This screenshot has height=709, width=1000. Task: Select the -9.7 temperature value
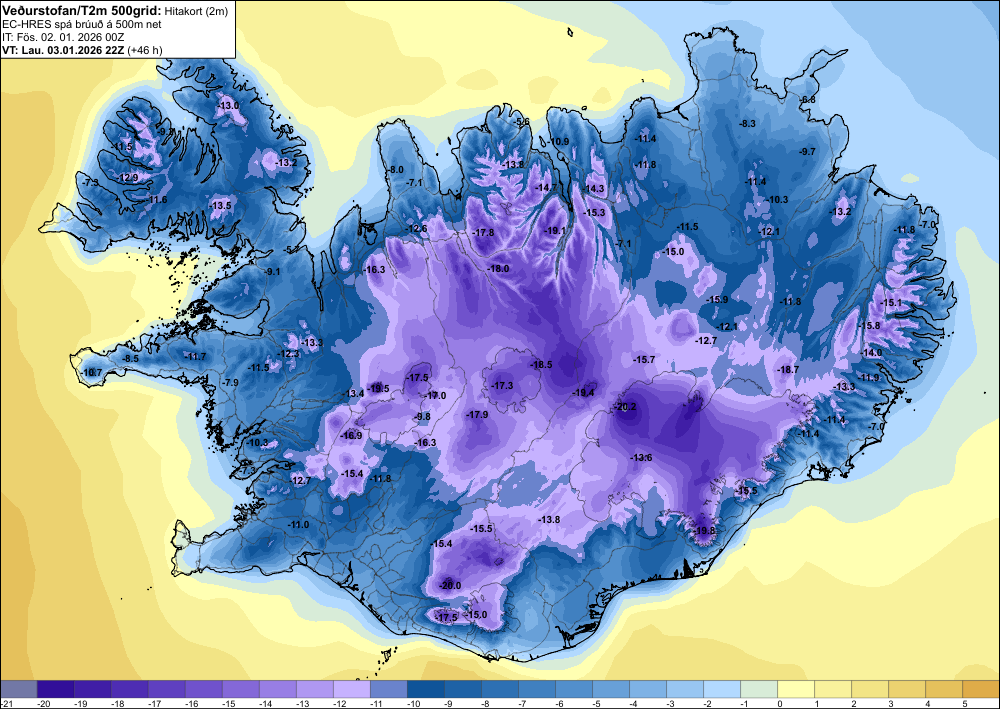point(807,151)
